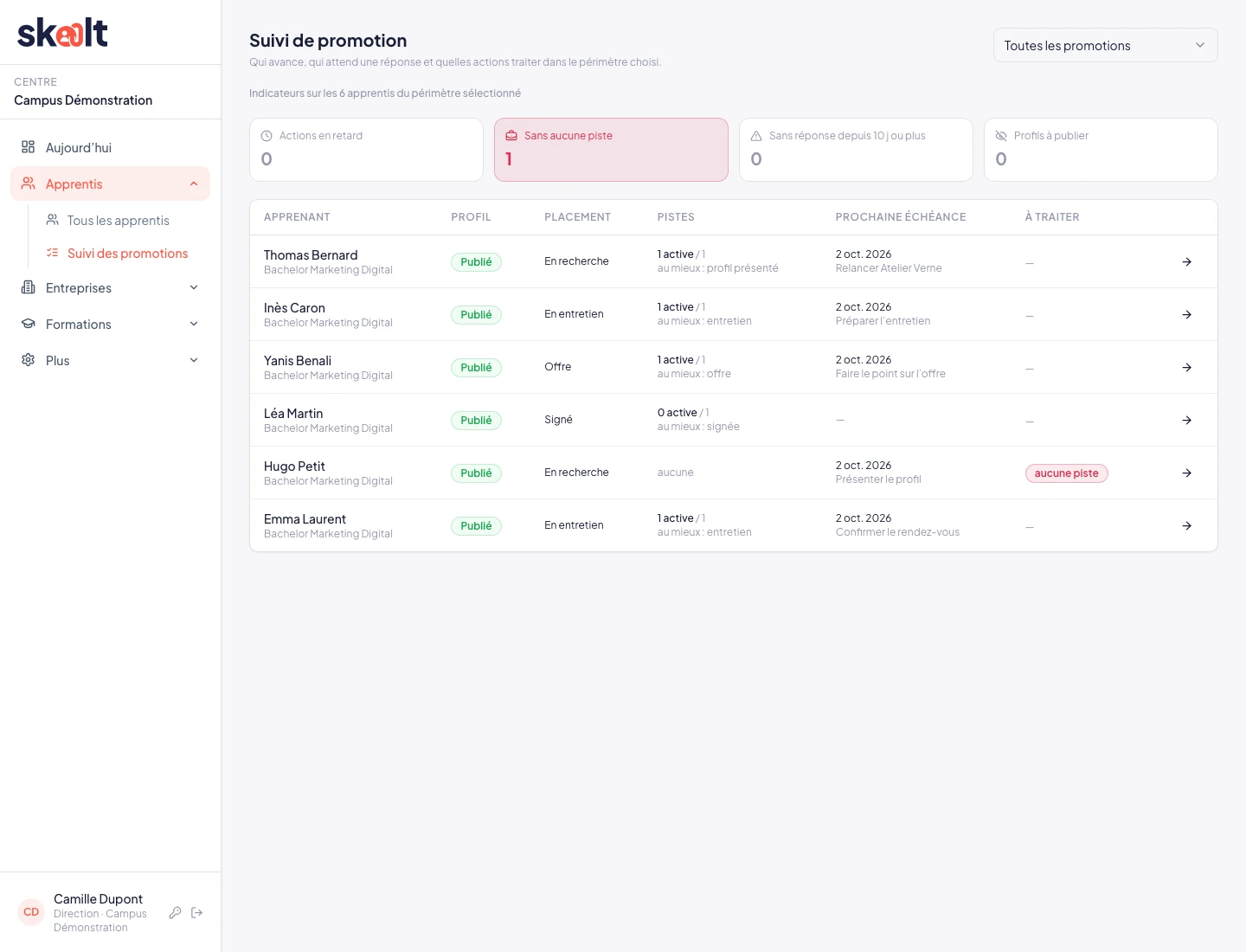
Task: Open Thomas Bernard's row arrow
Action: pos(1187,261)
